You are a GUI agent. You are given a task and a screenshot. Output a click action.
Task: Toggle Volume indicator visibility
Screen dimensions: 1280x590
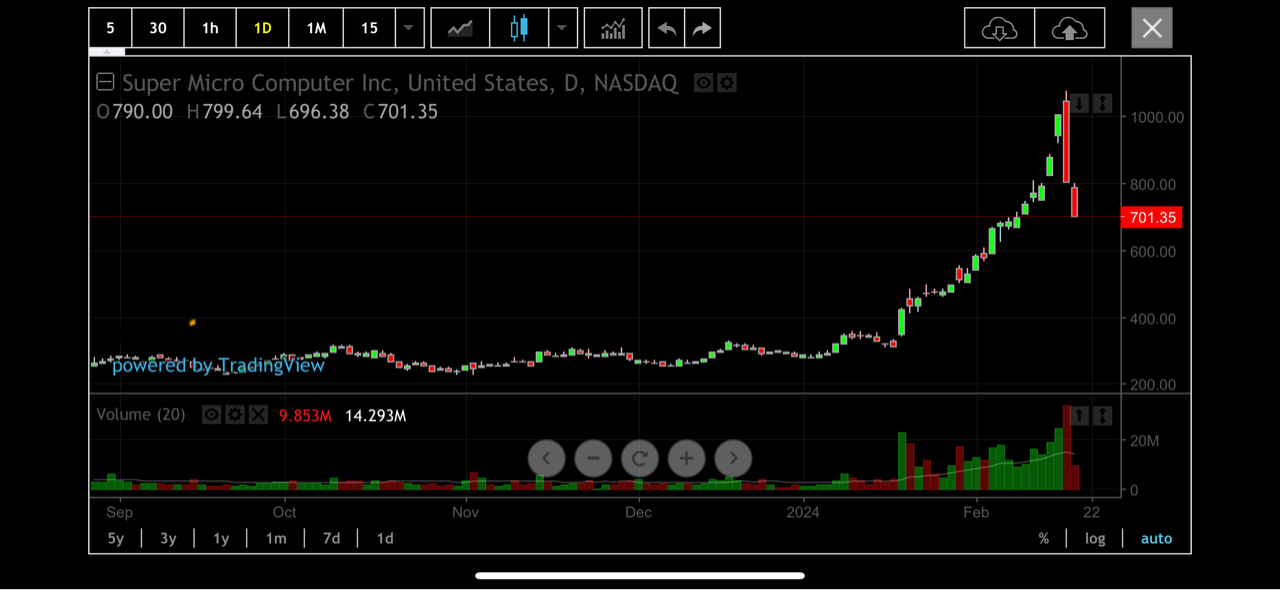(211, 415)
